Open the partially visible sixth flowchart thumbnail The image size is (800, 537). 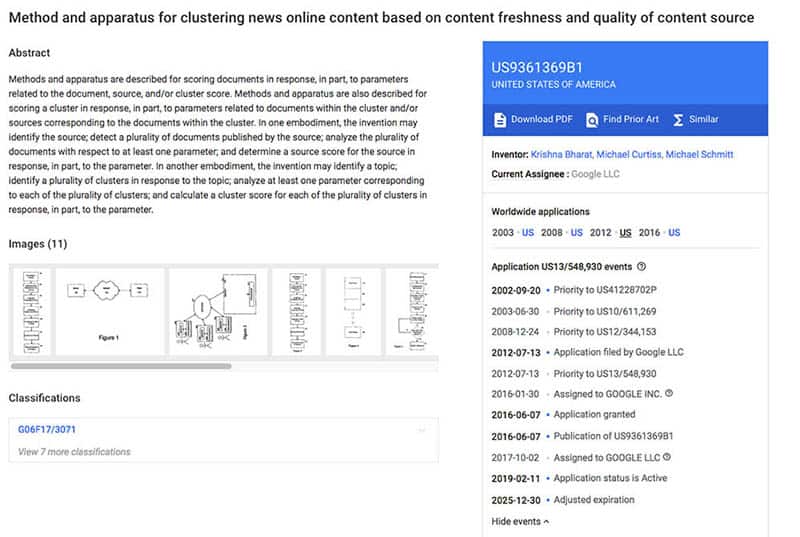click(x=412, y=312)
